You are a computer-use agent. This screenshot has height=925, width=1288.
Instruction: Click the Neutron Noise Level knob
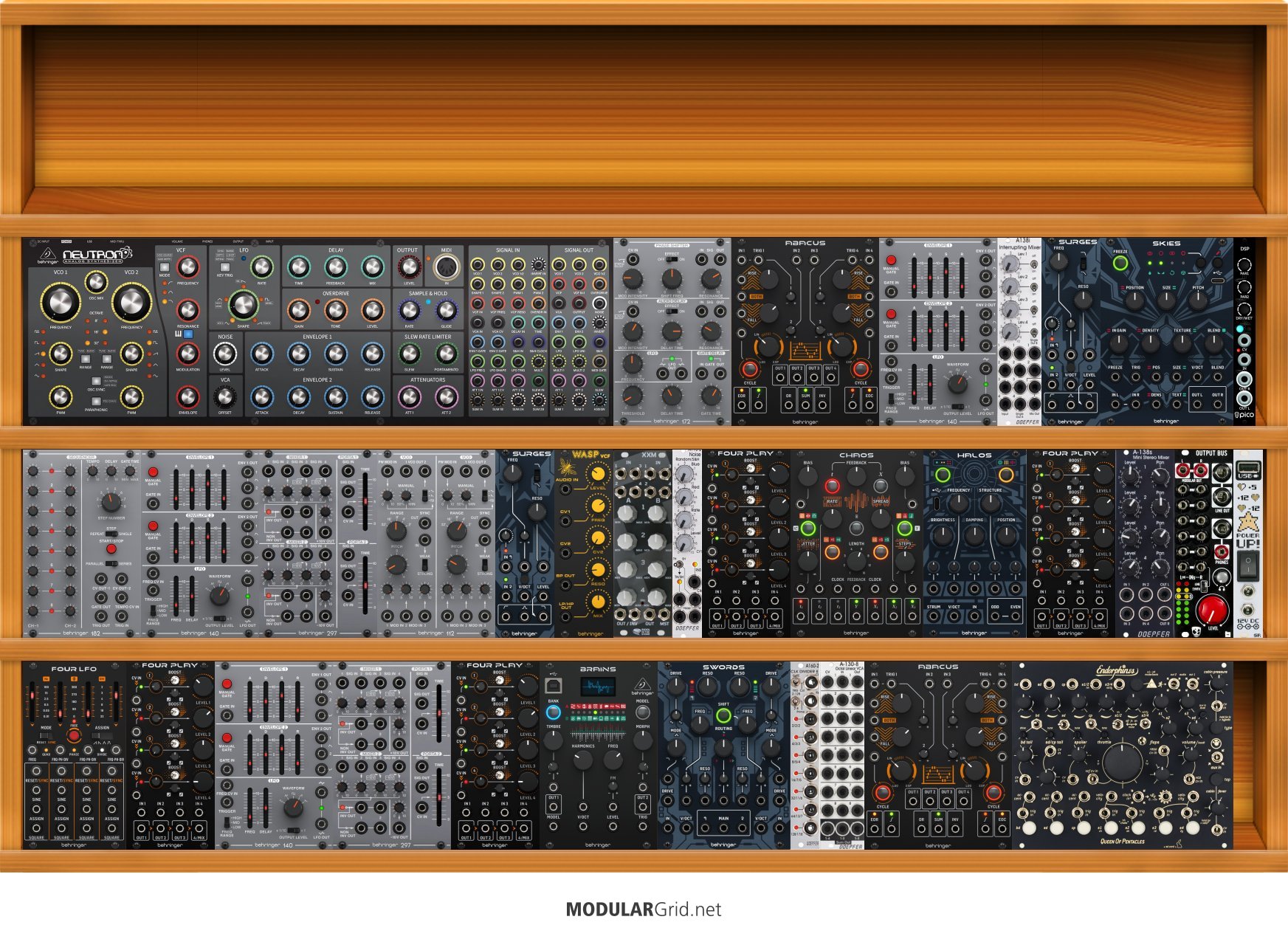click(x=225, y=354)
